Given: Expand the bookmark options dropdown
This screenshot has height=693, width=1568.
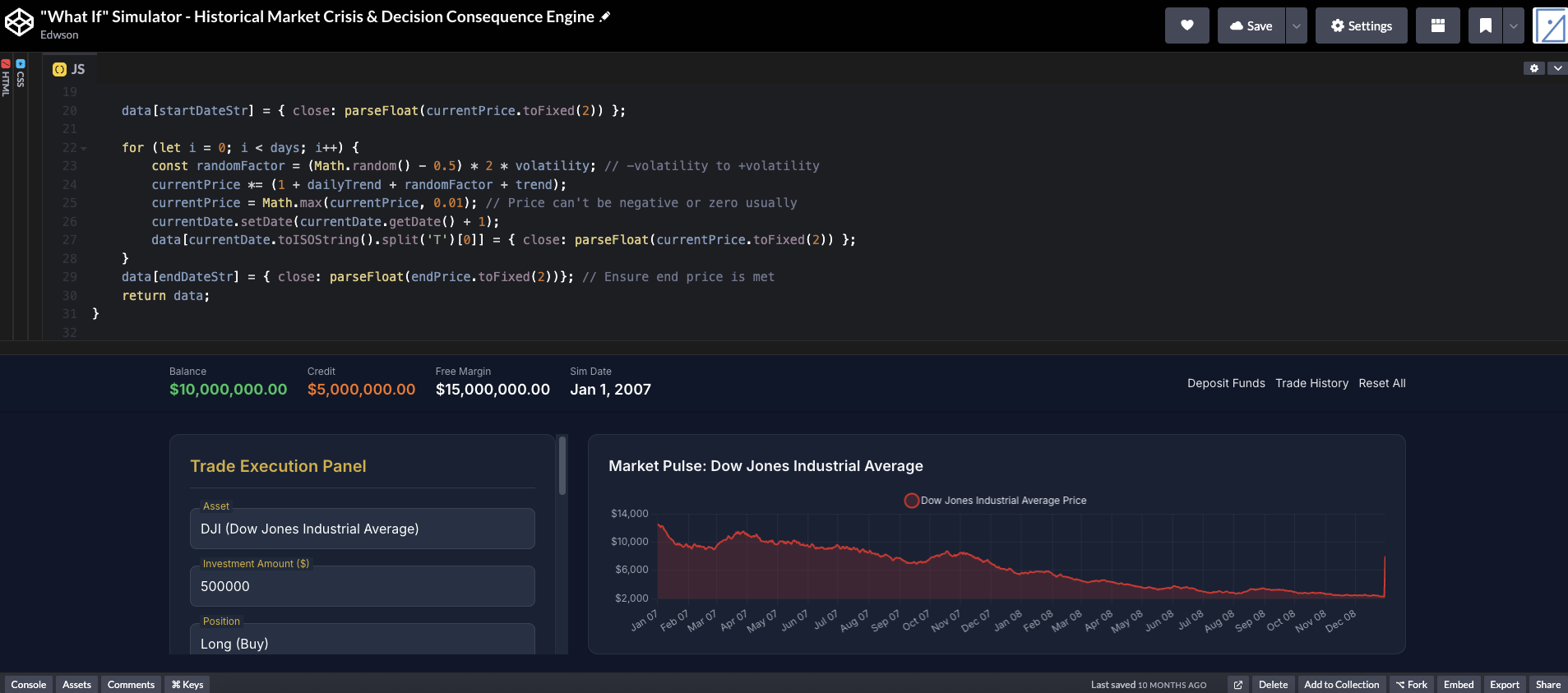Looking at the screenshot, I should pyautogui.click(x=1513, y=25).
